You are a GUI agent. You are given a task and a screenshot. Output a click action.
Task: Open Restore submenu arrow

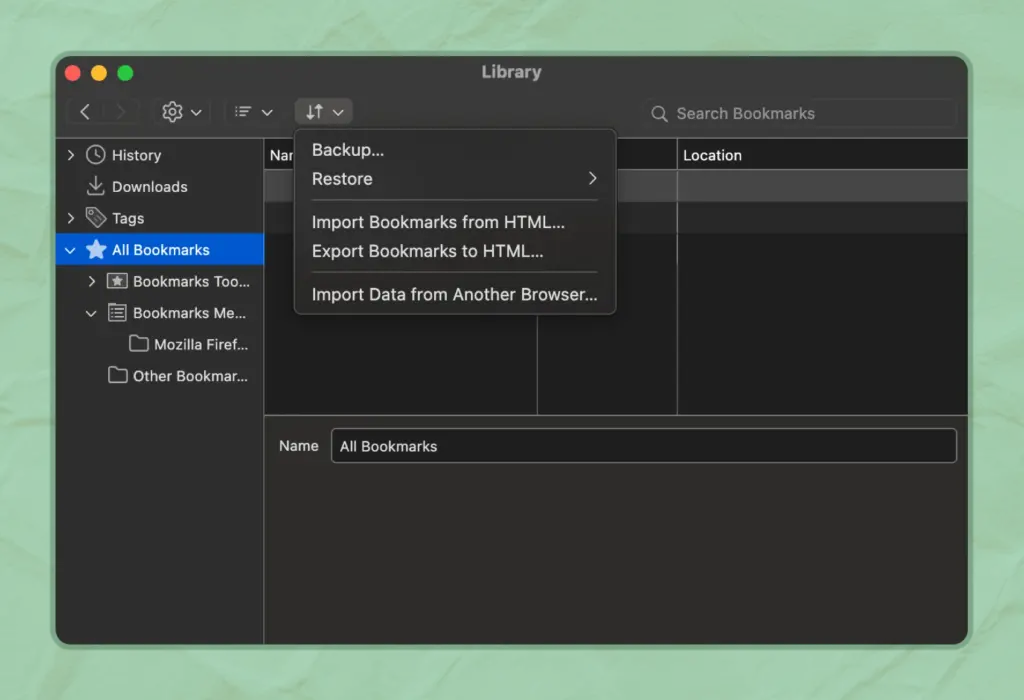(x=592, y=178)
